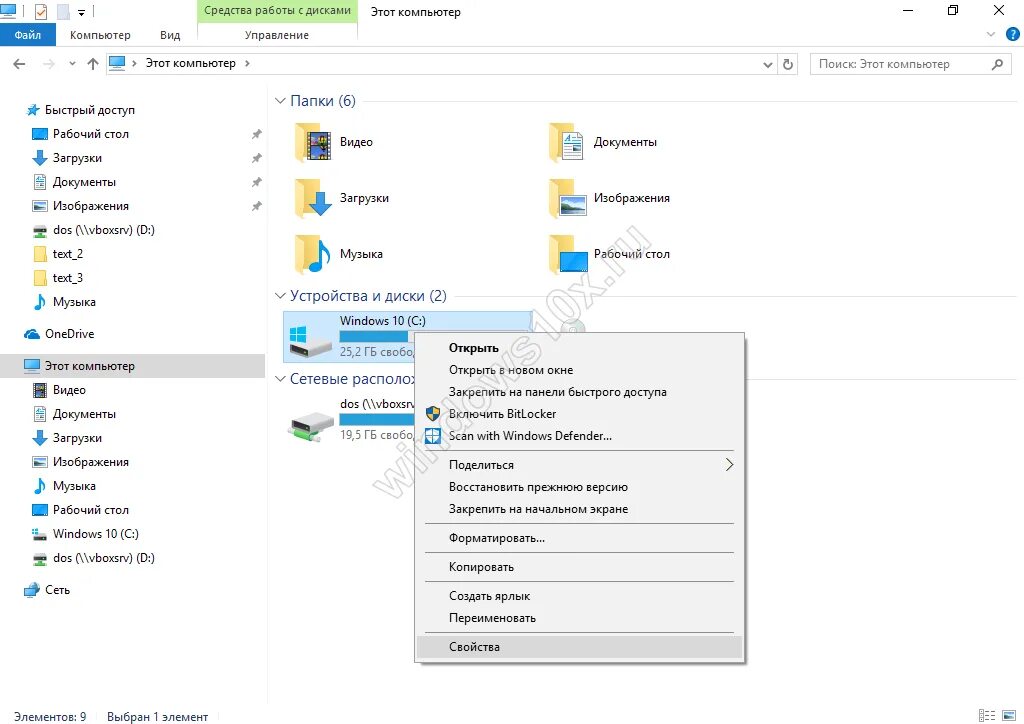Switch to the large icons view button

[x=1009, y=716]
